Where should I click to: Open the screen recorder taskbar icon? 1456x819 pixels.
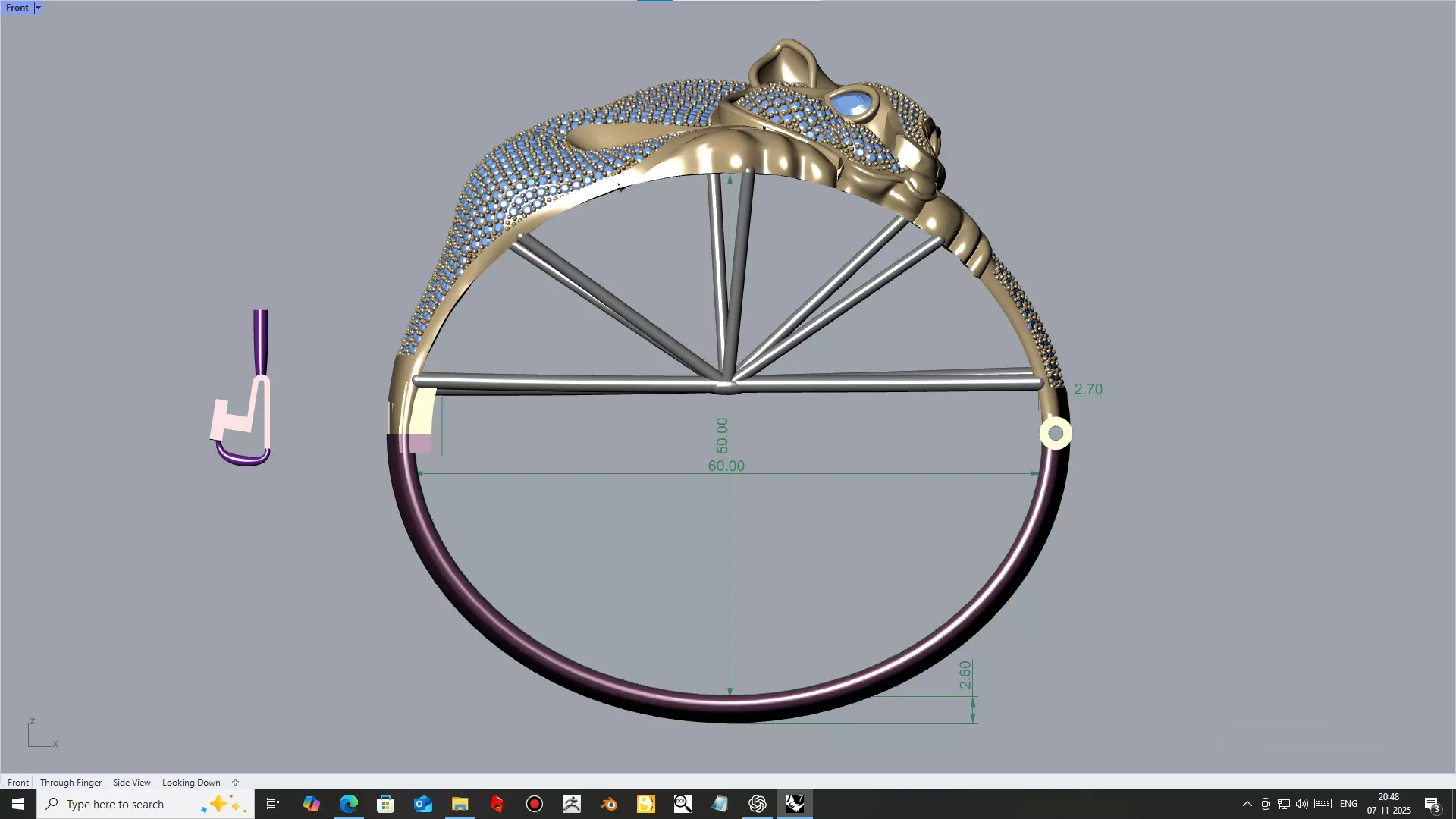coord(535,804)
